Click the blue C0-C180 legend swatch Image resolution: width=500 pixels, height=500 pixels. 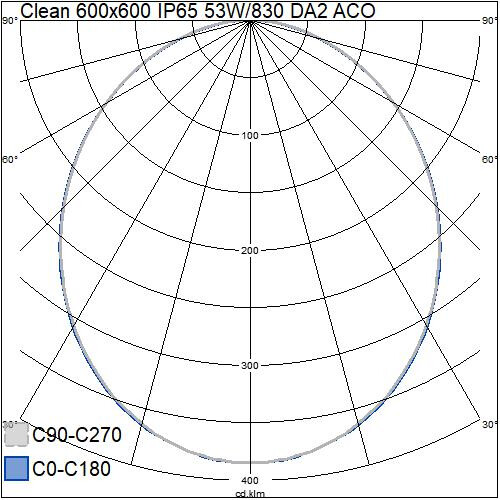[x=16, y=468]
